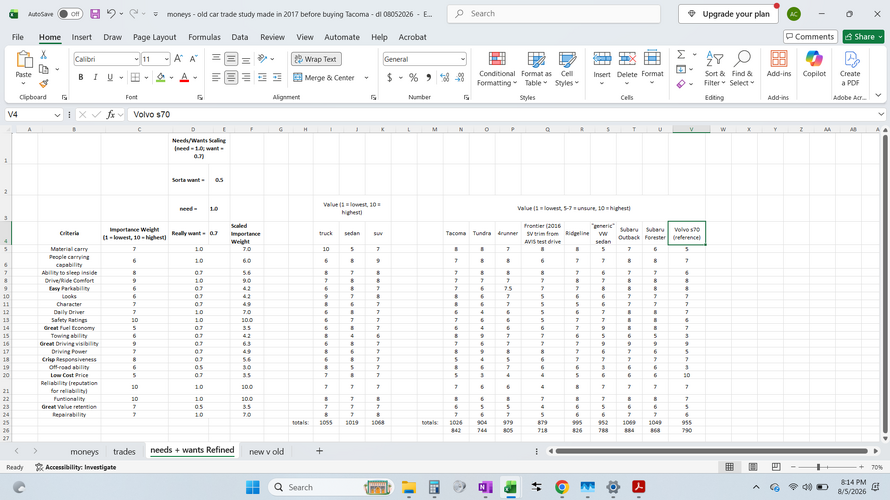Screen dimensions: 890x500
Task: Toggle Middle Align vertical alignment
Action: point(231,58)
